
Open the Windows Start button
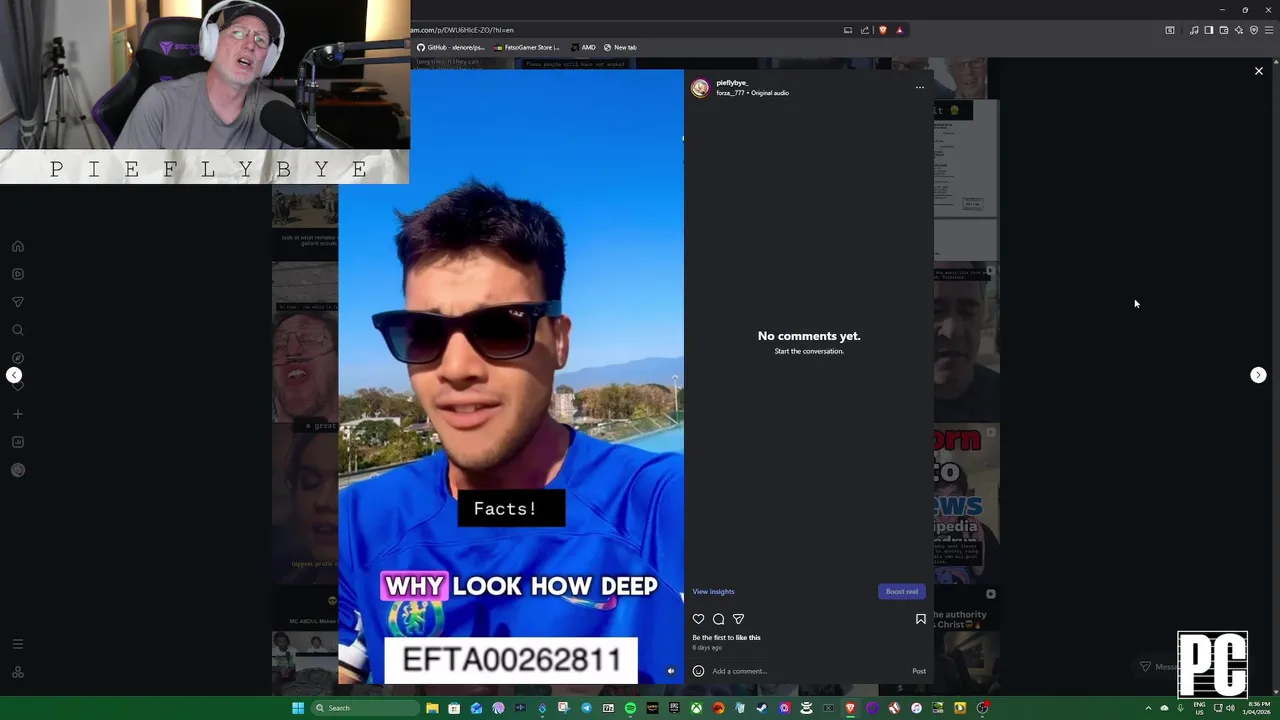[298, 708]
